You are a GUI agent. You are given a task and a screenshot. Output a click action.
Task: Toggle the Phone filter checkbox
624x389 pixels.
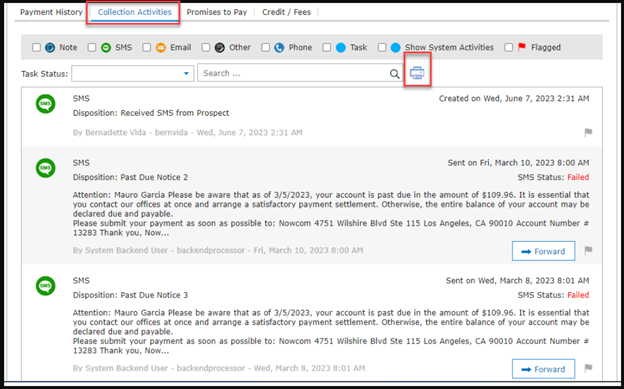[x=265, y=48]
